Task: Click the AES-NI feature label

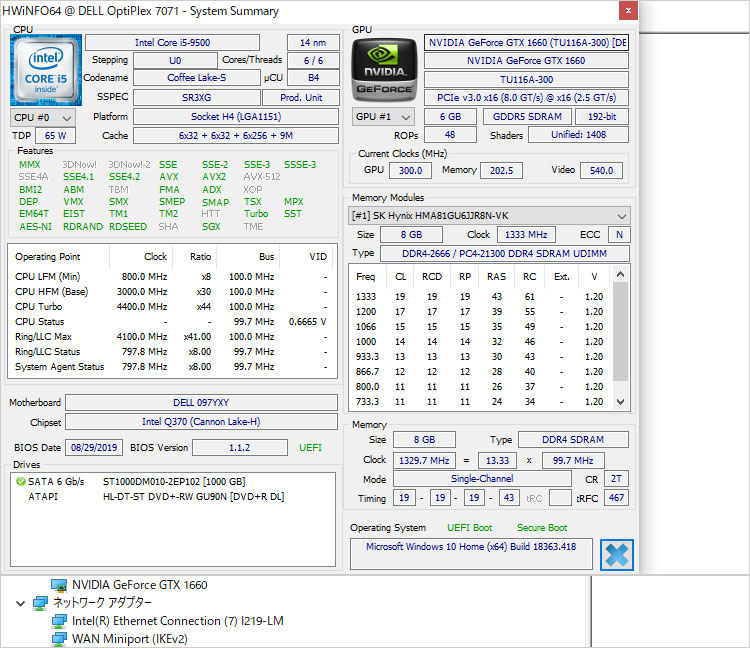Action: [35, 227]
